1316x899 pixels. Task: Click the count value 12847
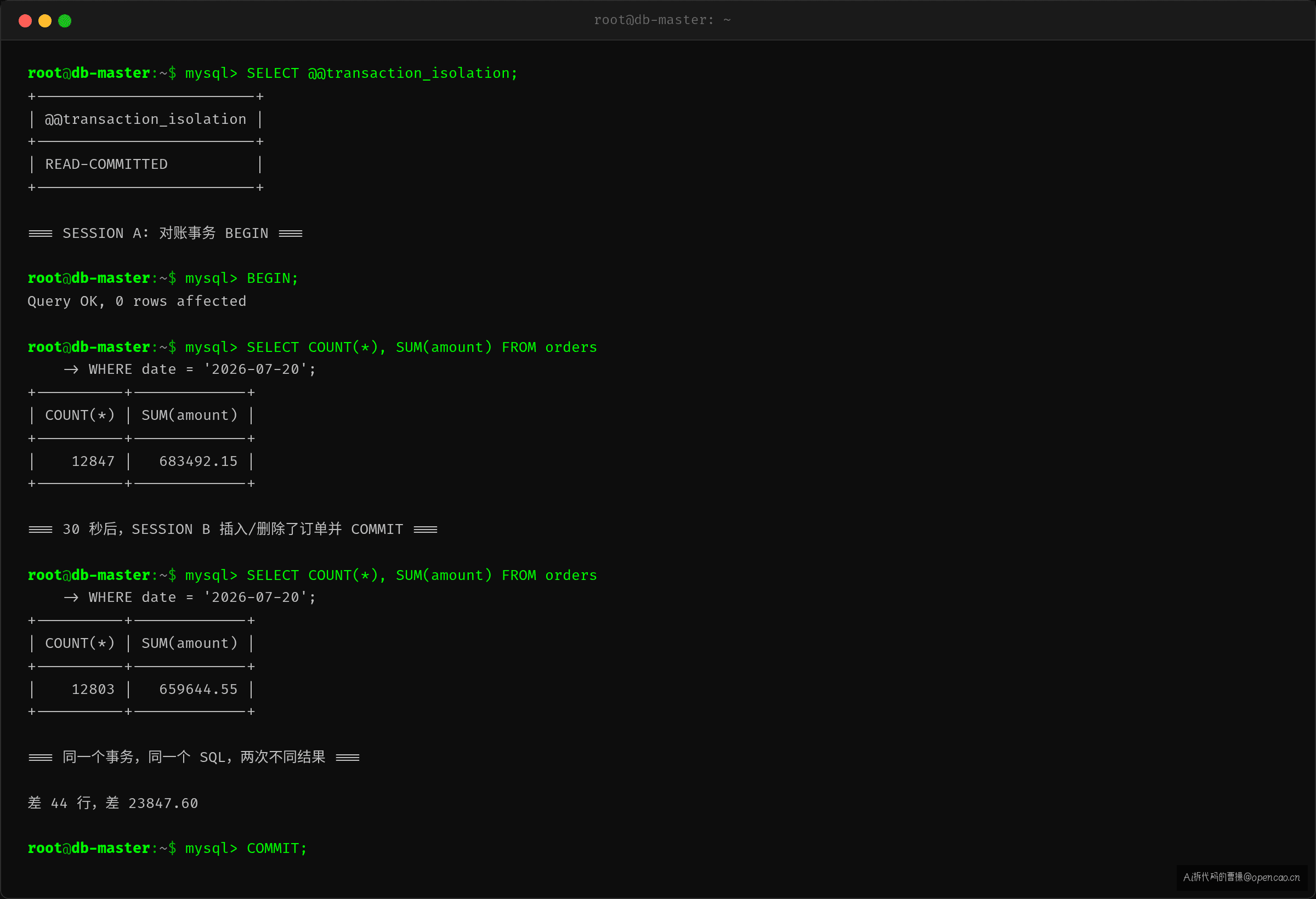[x=93, y=462]
